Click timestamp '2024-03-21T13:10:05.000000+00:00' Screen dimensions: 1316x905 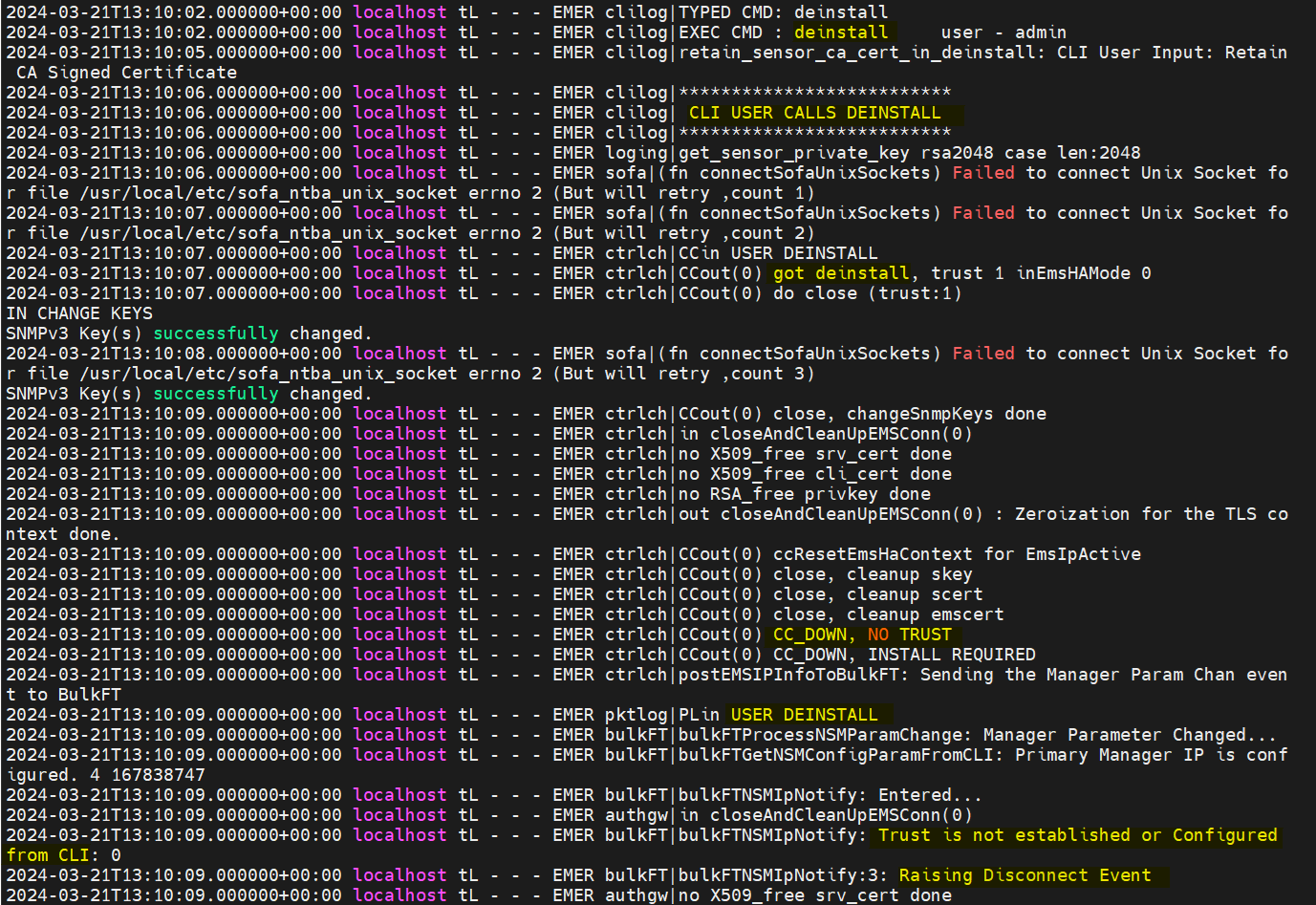tap(174, 53)
